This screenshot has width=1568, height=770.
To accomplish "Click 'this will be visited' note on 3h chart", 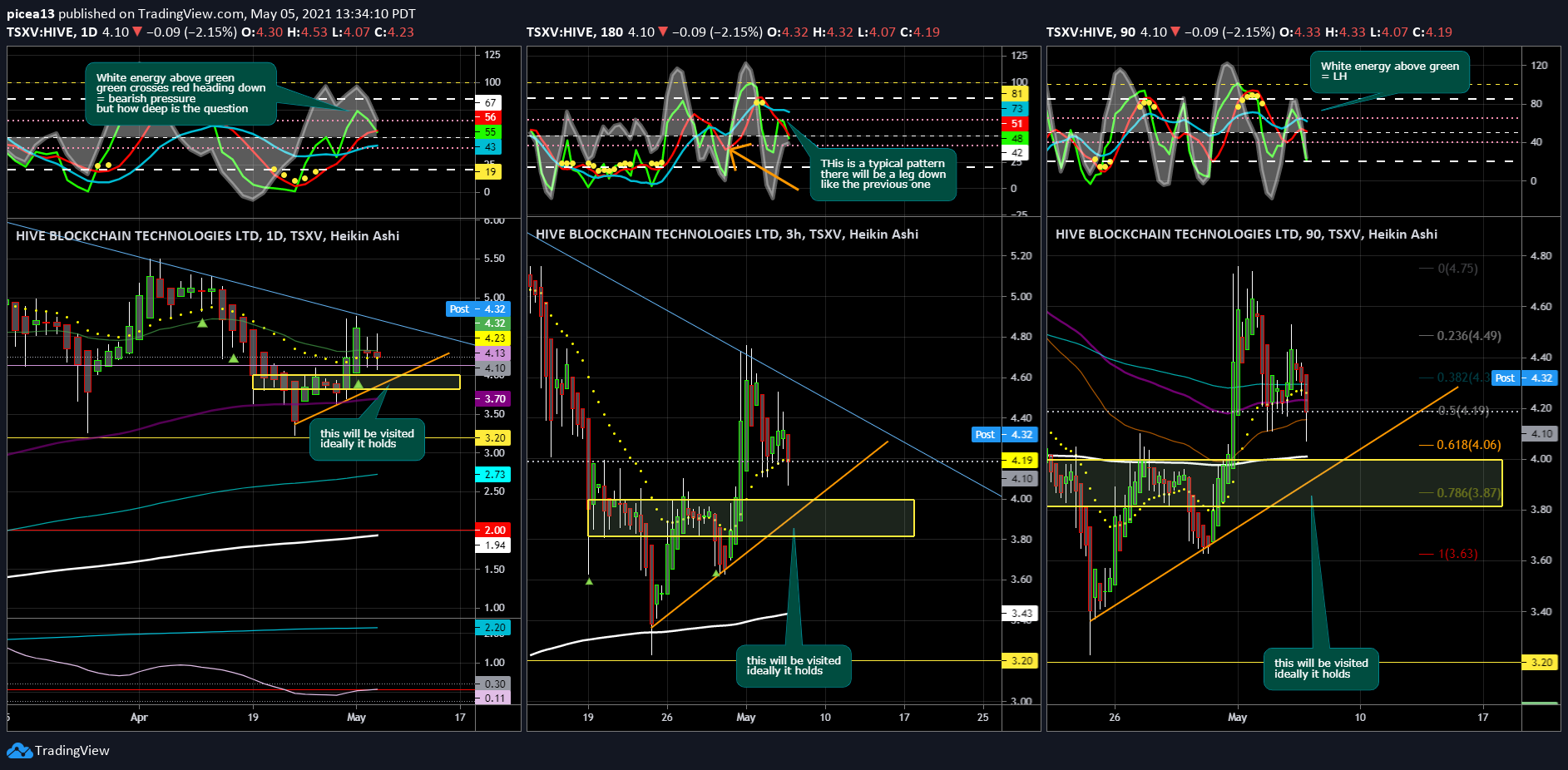I will pyautogui.click(x=794, y=666).
